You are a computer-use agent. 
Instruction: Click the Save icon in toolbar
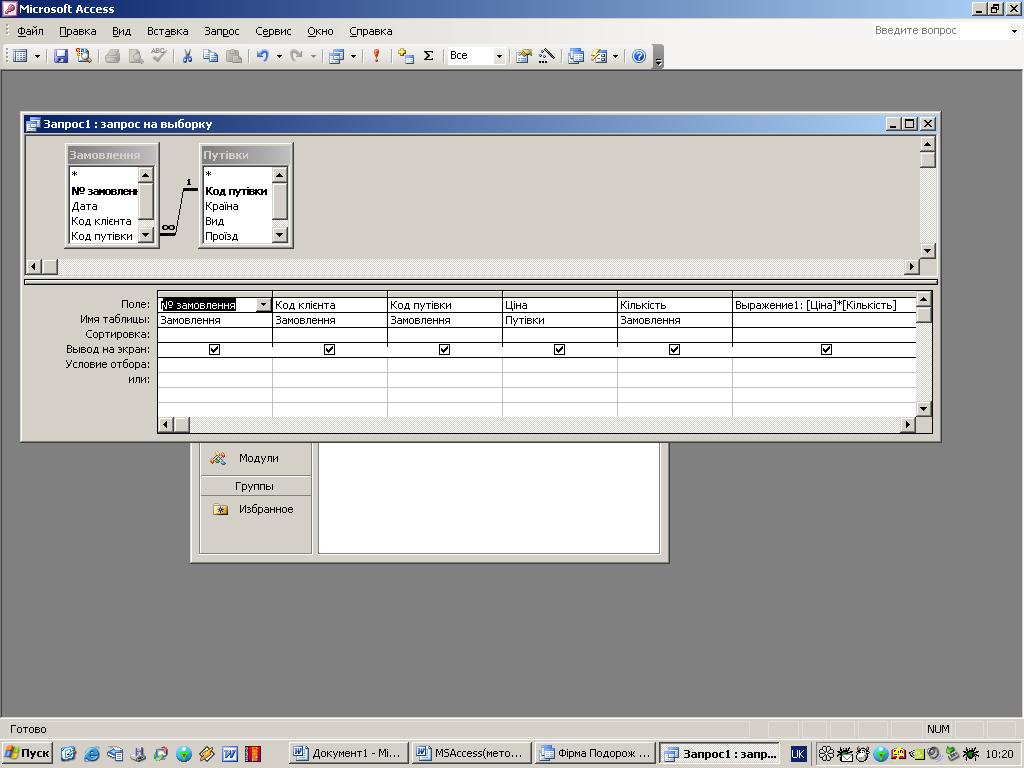tap(61, 56)
